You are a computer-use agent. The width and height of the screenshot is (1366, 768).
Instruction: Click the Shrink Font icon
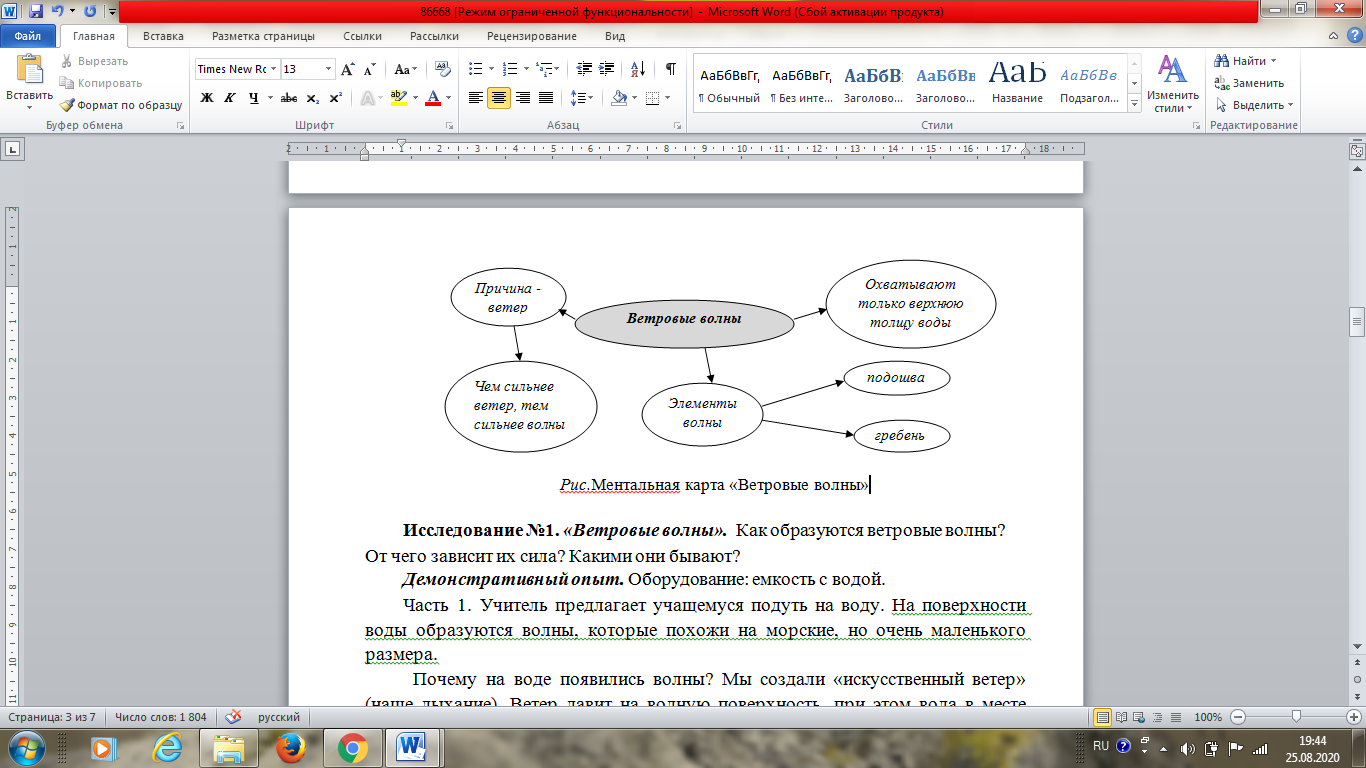369,70
